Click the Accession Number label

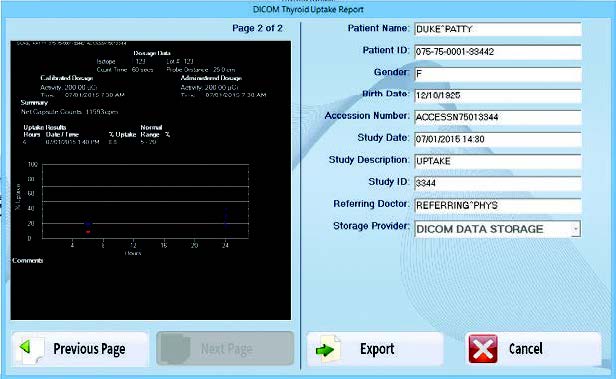coord(367,115)
